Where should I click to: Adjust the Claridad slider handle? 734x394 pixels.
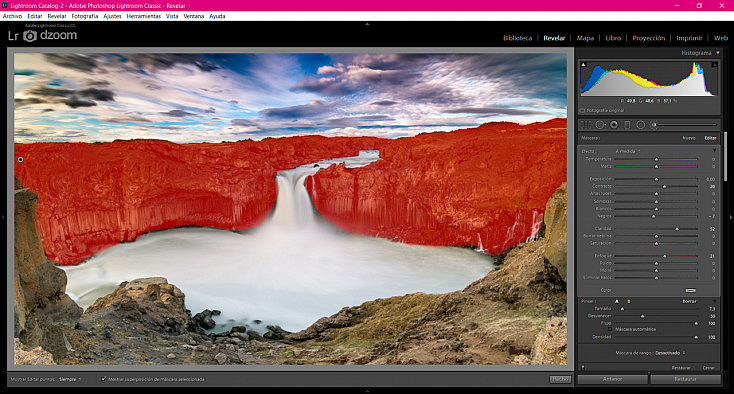[x=677, y=229]
